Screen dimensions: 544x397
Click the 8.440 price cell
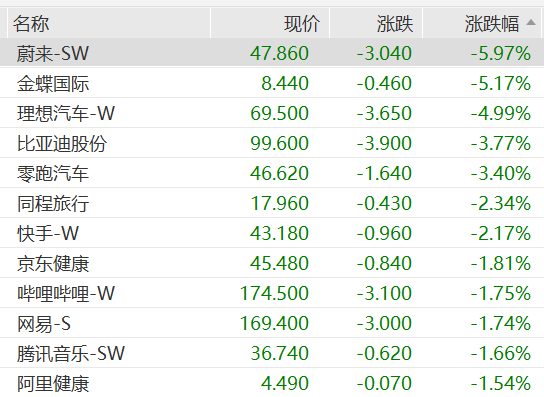tap(285, 83)
